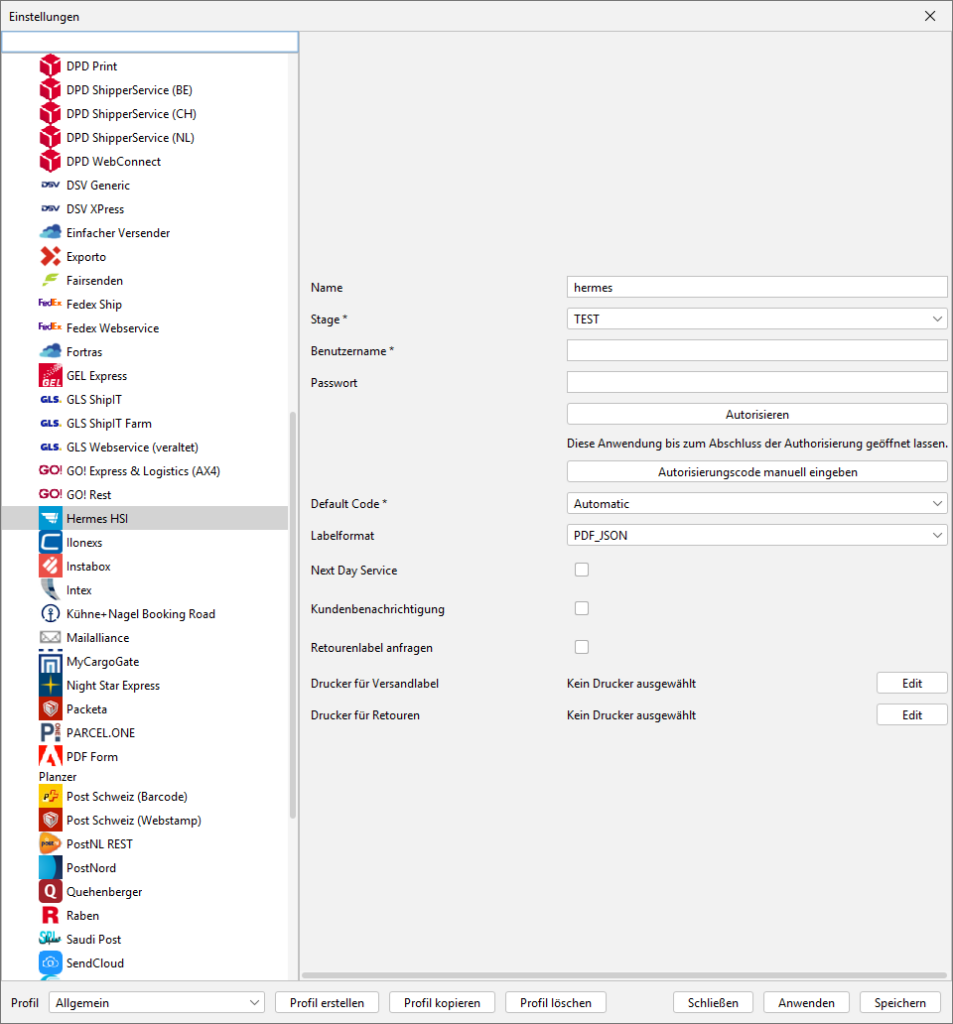Open the PostNord list entry
Screen dimensions: 953x1024
(91, 868)
